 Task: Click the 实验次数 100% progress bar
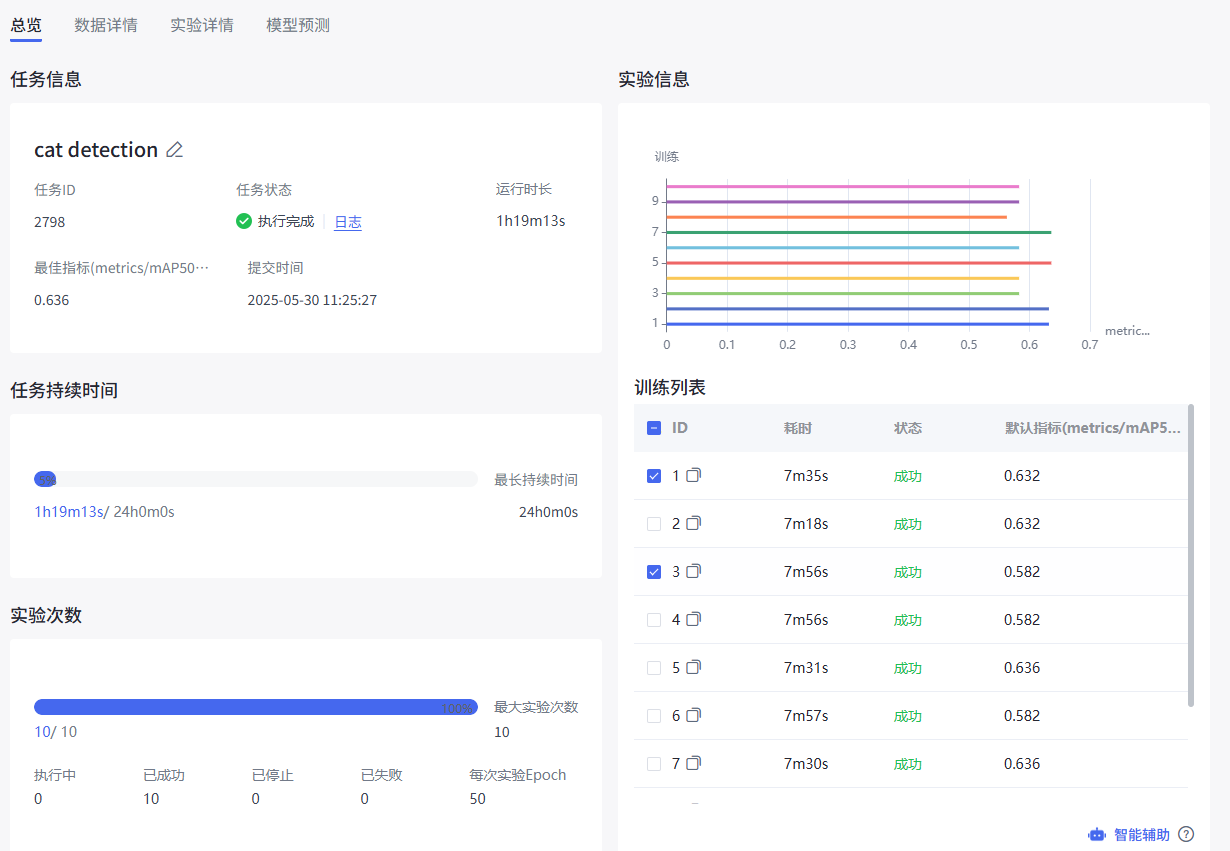click(x=256, y=707)
